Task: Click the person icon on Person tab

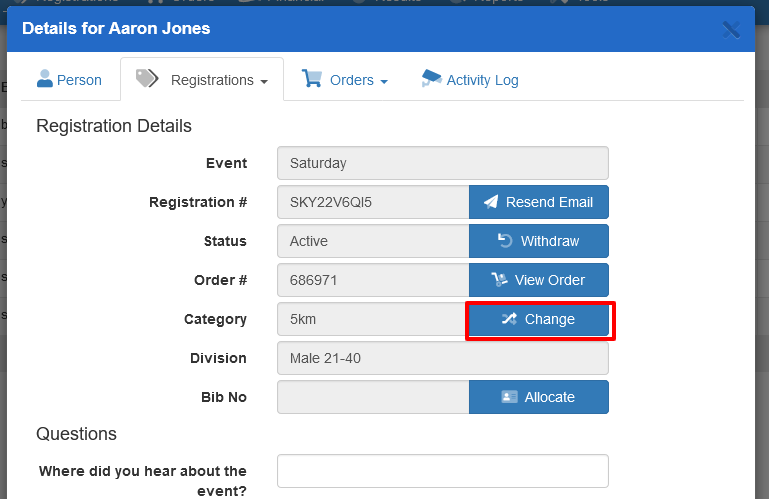Action: click(x=44, y=79)
